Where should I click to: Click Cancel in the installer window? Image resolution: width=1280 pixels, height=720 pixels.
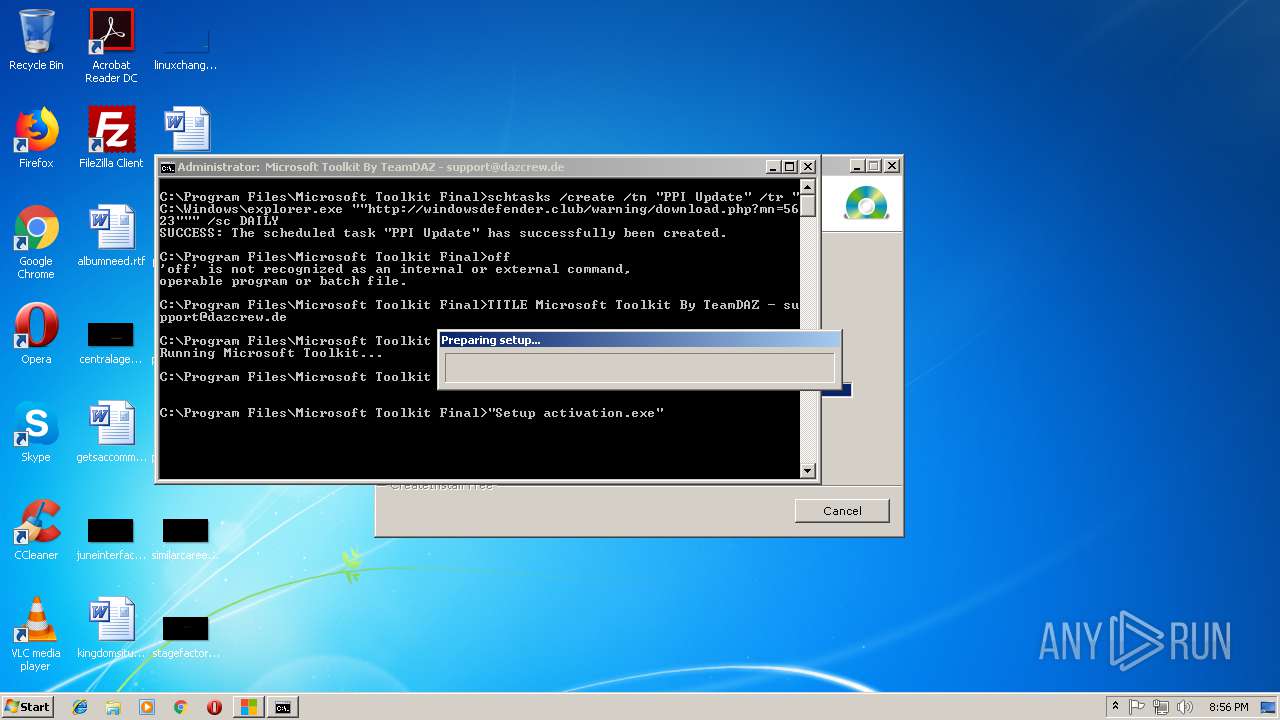tap(842, 511)
